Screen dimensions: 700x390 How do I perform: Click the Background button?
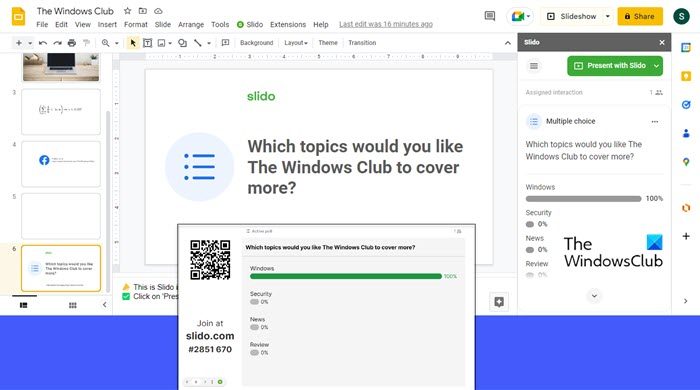256,43
